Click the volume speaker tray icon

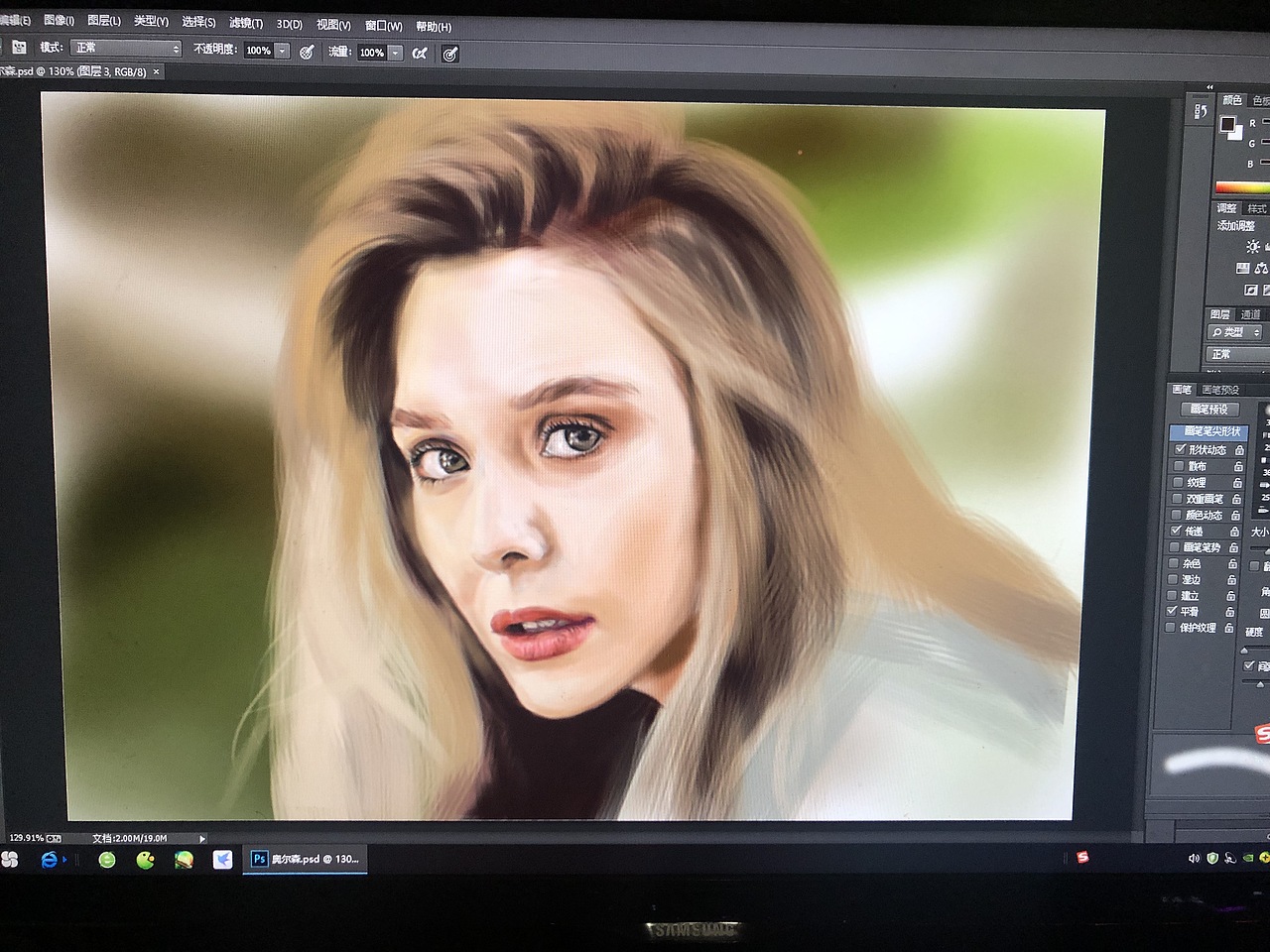click(x=1194, y=859)
